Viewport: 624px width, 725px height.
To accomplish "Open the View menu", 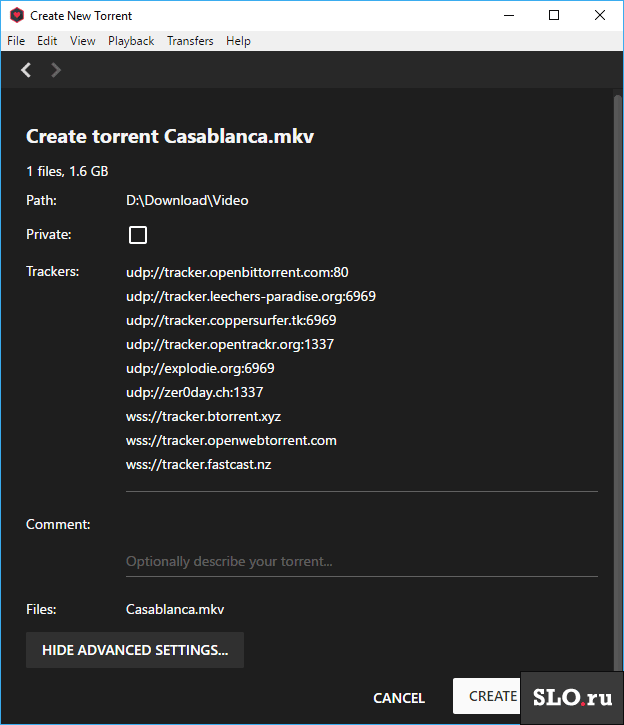I will (83, 41).
